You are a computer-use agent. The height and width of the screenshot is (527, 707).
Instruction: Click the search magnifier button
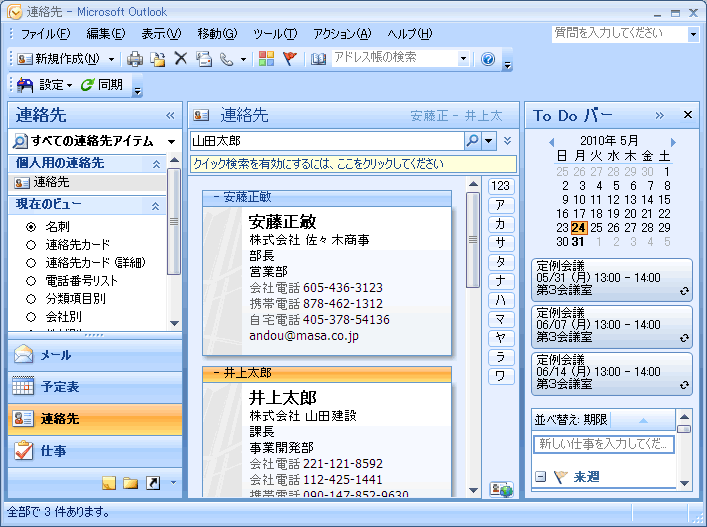point(472,141)
